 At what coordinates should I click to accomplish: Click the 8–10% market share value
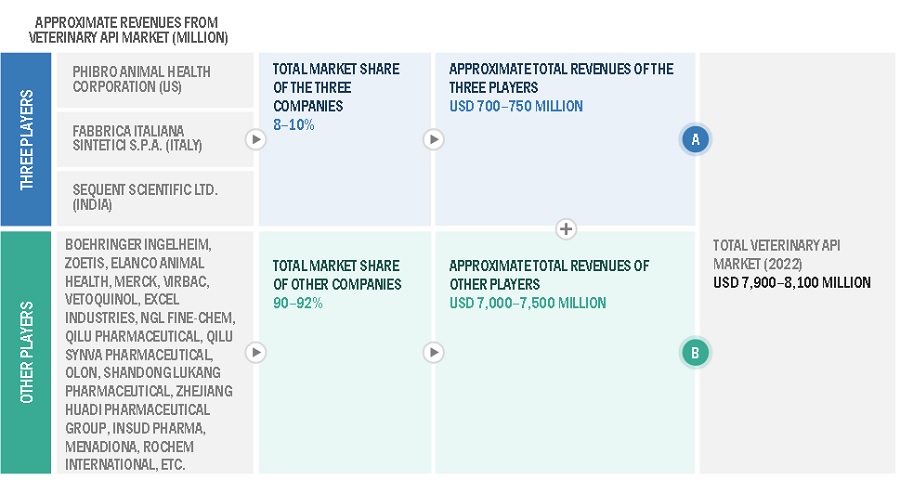(294, 124)
